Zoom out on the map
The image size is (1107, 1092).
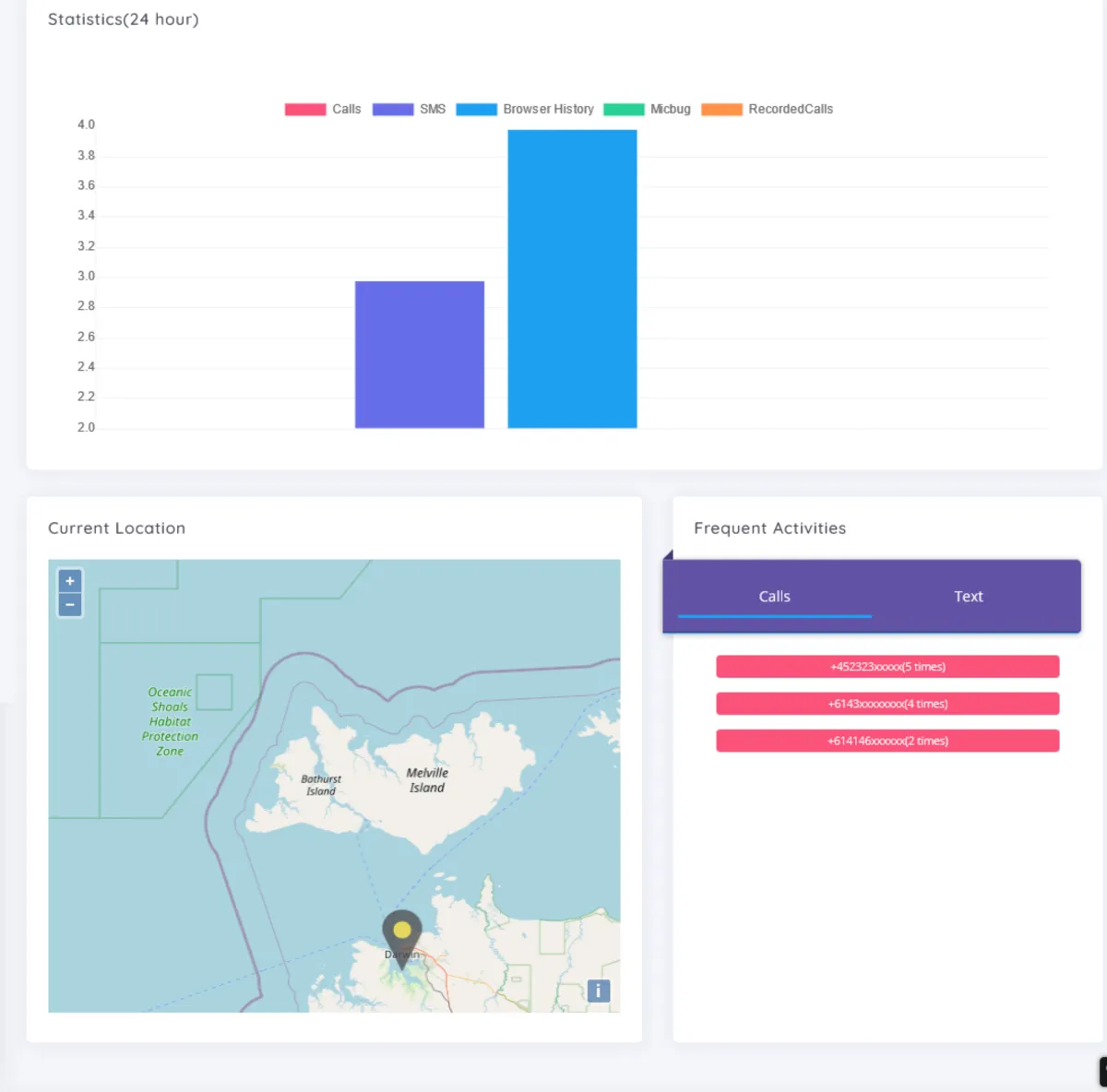[x=70, y=605]
